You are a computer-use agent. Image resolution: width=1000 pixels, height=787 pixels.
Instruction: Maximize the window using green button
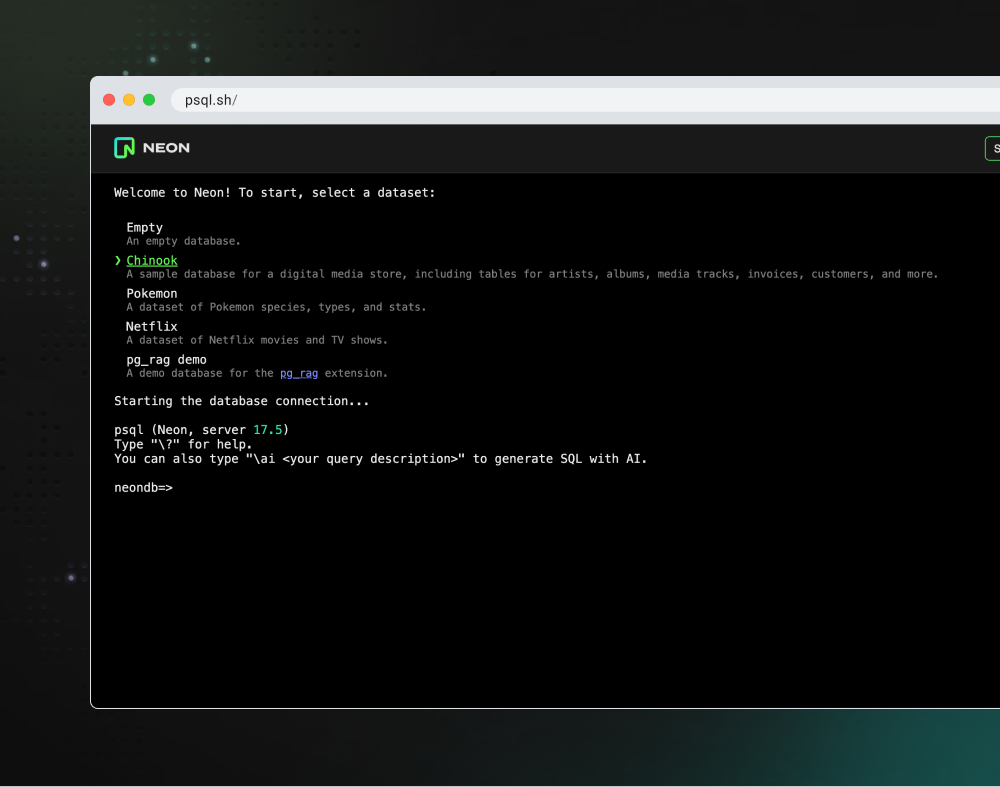click(149, 100)
